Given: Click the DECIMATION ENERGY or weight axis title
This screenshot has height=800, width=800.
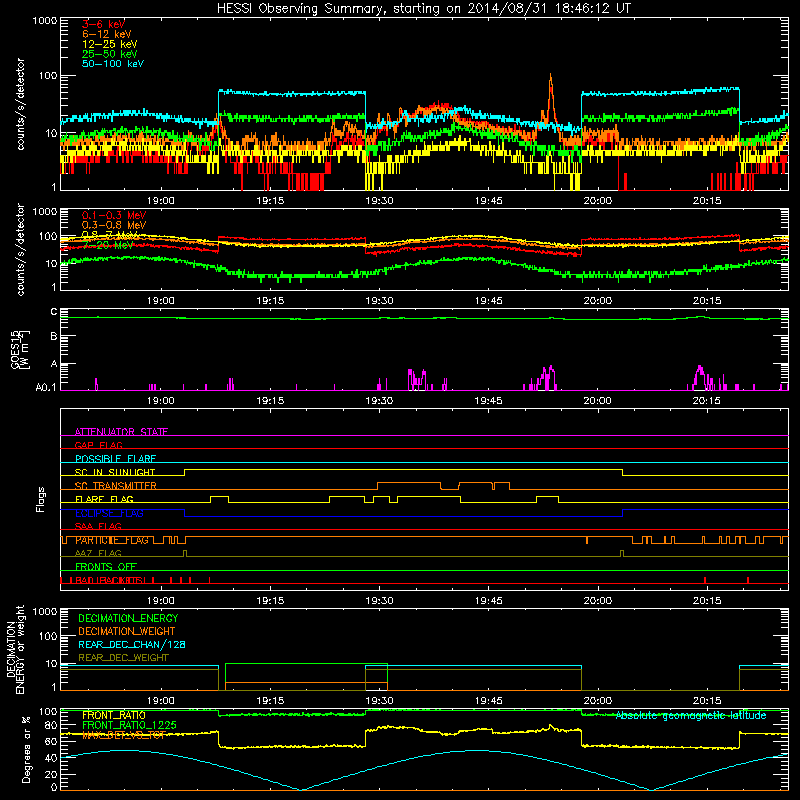Looking at the screenshot, I should pyautogui.click(x=15, y=649).
